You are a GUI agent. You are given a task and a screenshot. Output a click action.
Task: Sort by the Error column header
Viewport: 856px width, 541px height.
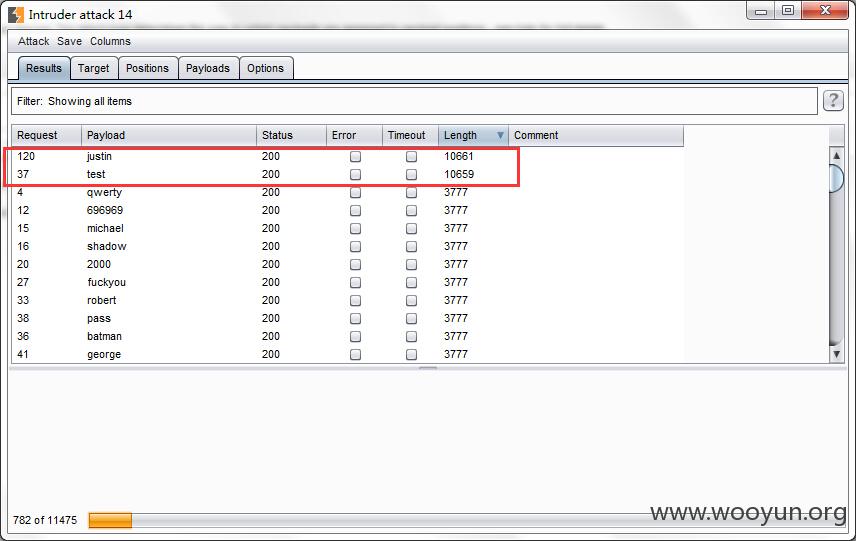pos(354,135)
